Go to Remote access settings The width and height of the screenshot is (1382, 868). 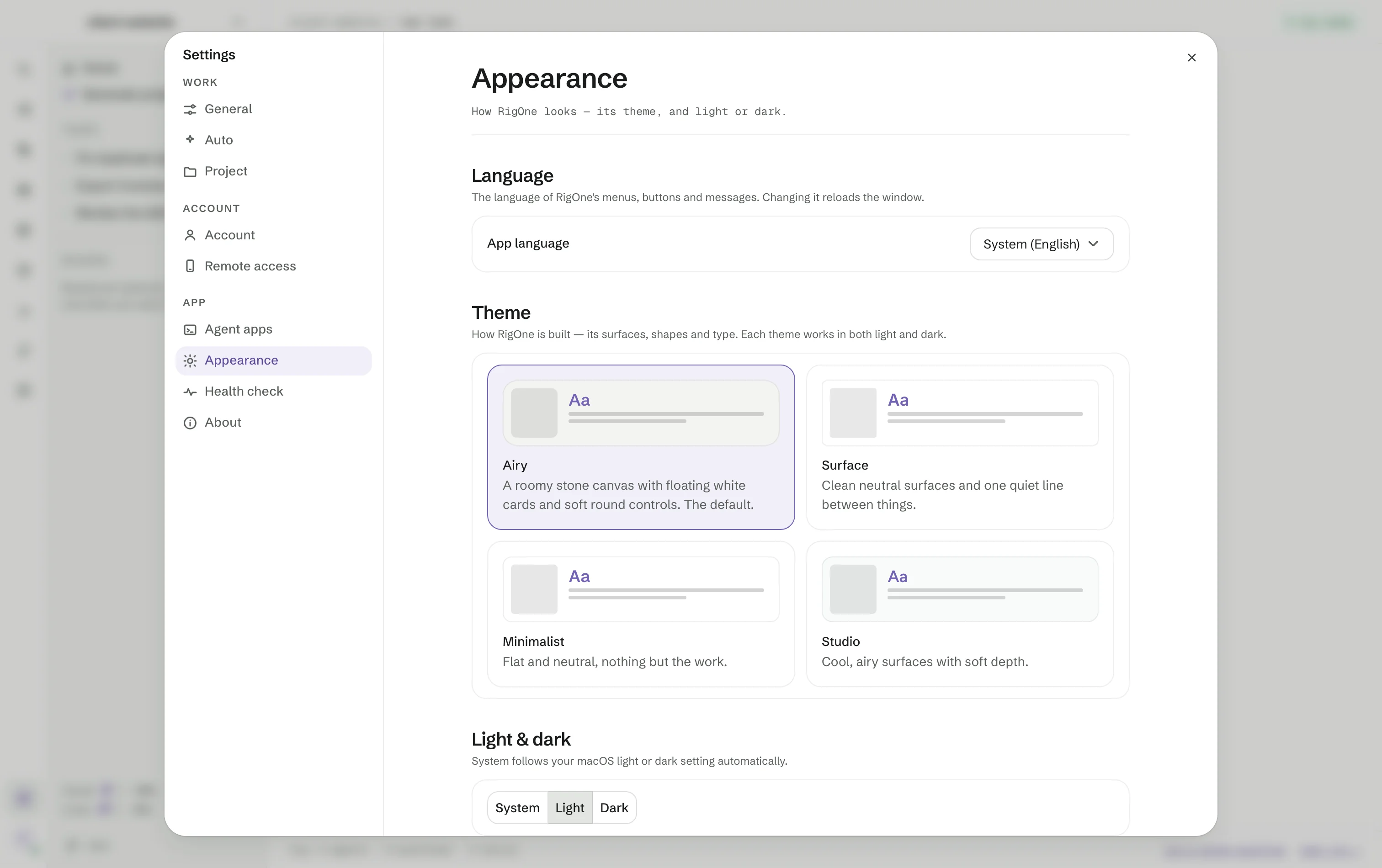pos(274,266)
